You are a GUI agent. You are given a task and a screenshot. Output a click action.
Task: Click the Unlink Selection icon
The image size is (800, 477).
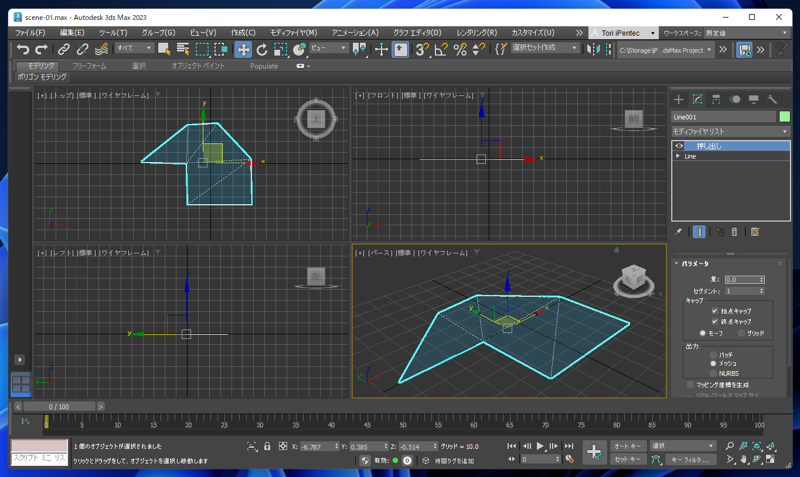point(82,49)
